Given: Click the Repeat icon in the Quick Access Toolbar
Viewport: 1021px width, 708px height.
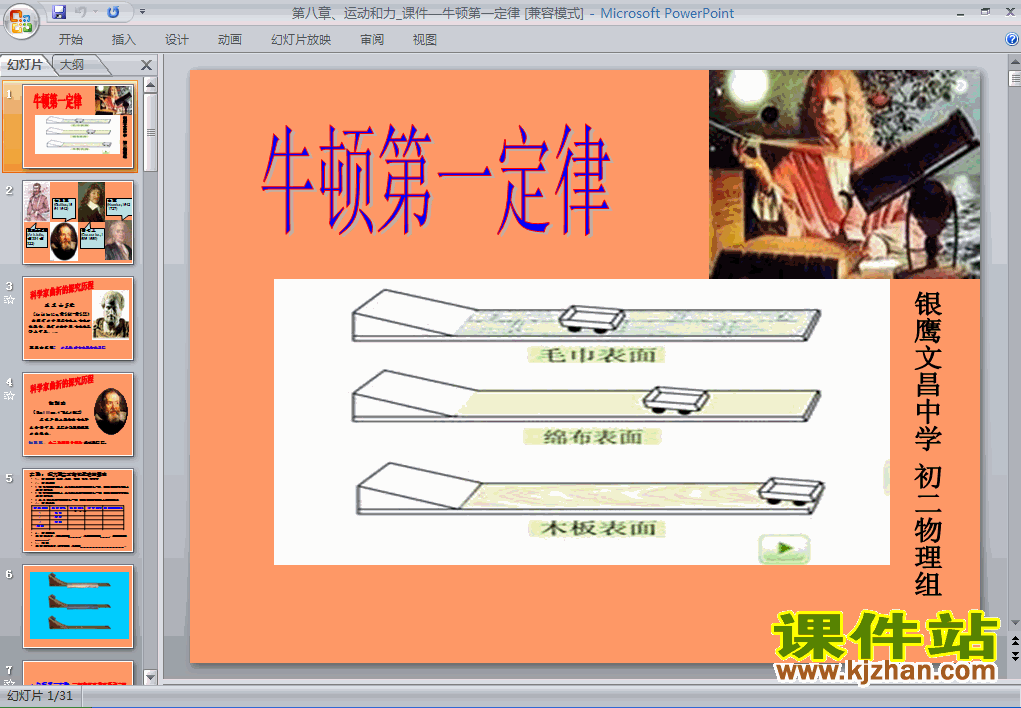Looking at the screenshot, I should pyautogui.click(x=113, y=12).
